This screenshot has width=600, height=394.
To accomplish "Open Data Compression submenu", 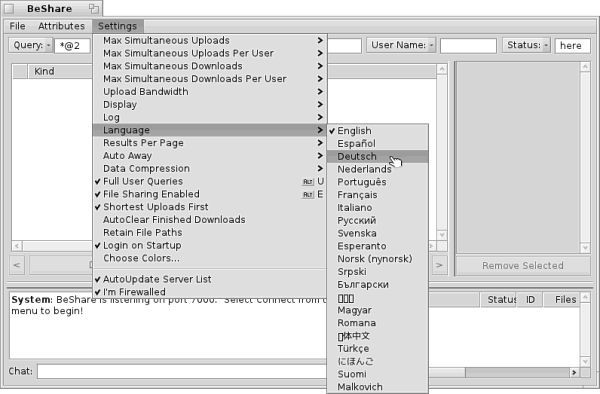I will (210, 168).
